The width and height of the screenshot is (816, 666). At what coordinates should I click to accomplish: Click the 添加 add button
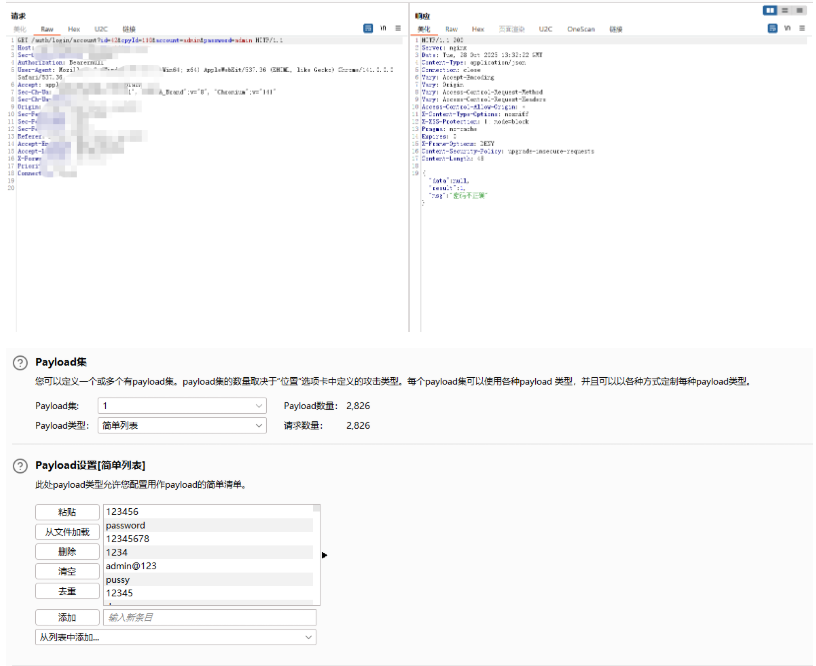(x=67, y=618)
